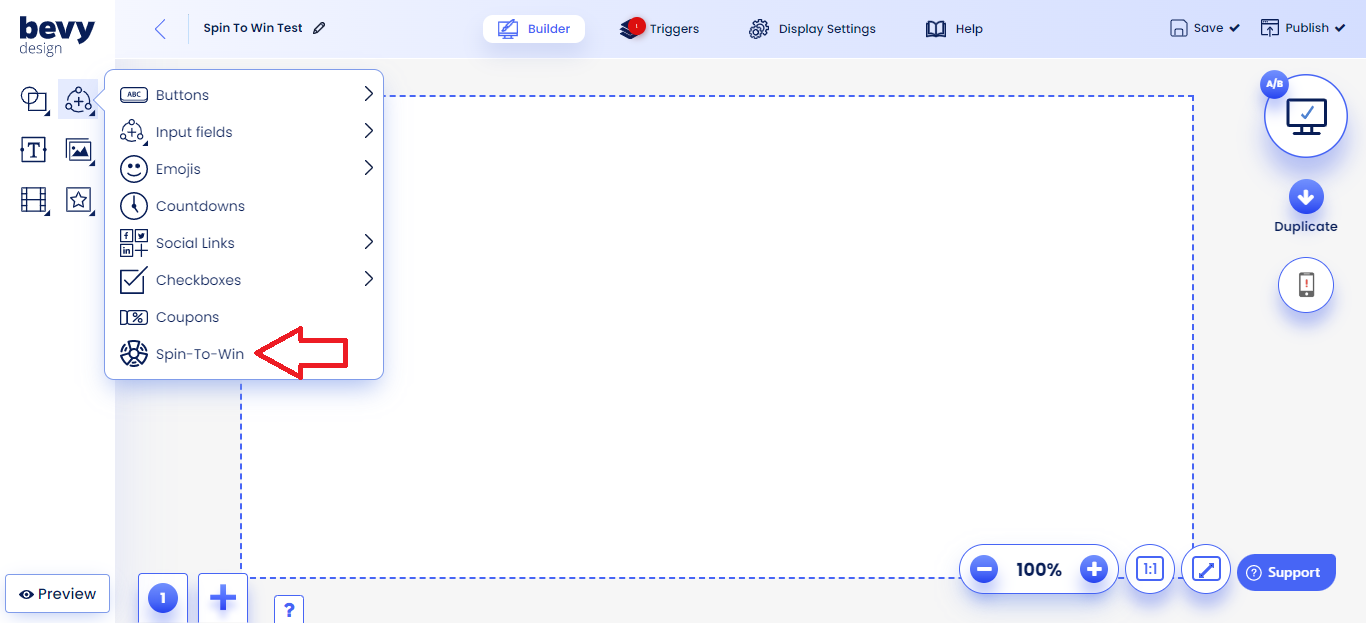Screen dimensions: 1366x623
Task: Click the fullscreen resize icon near zoom controls
Action: coord(1206,568)
